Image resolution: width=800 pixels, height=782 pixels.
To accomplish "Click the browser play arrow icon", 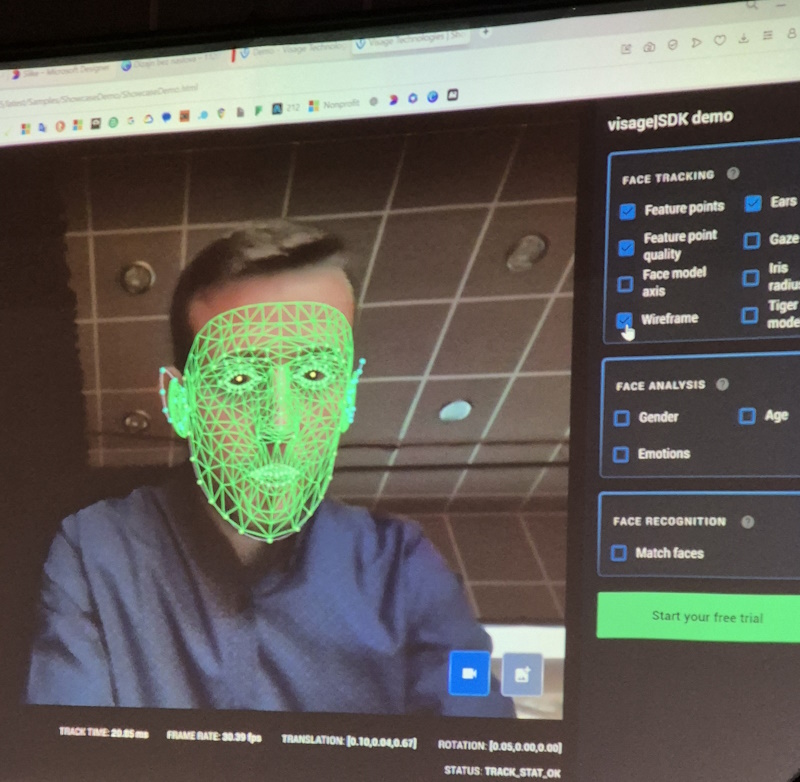I will click(697, 43).
